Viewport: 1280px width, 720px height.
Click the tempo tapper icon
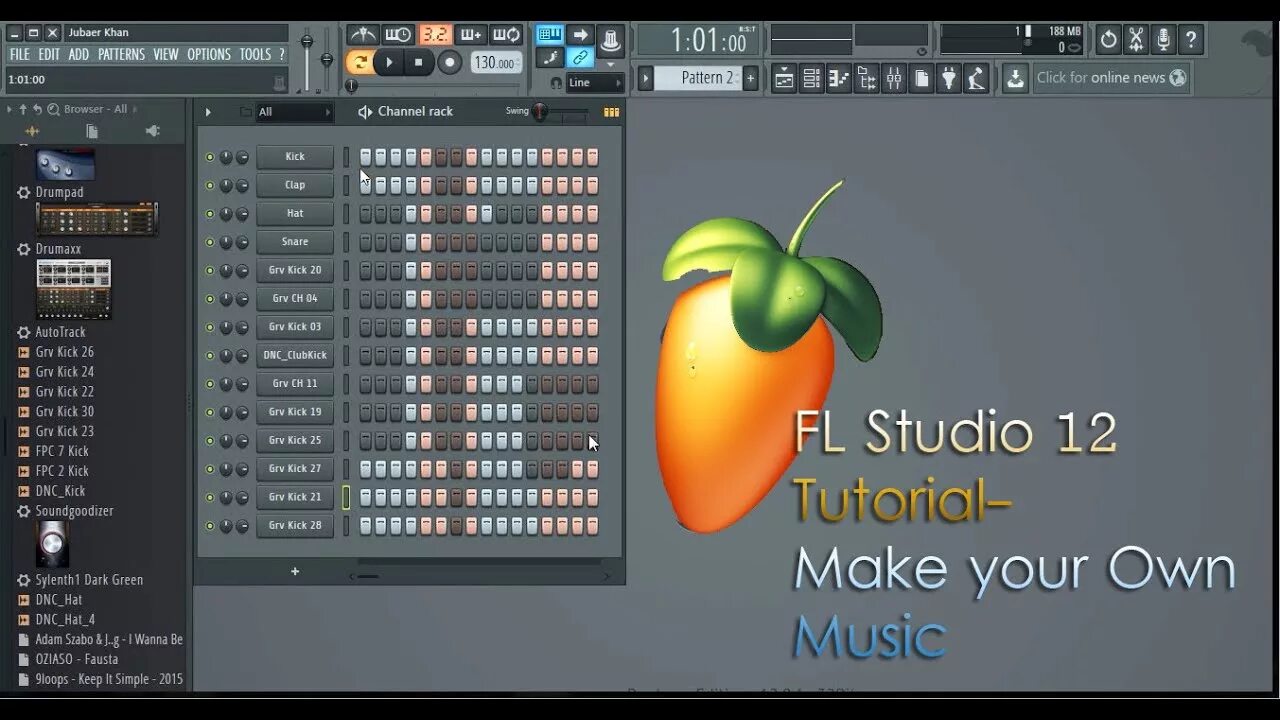click(x=977, y=78)
